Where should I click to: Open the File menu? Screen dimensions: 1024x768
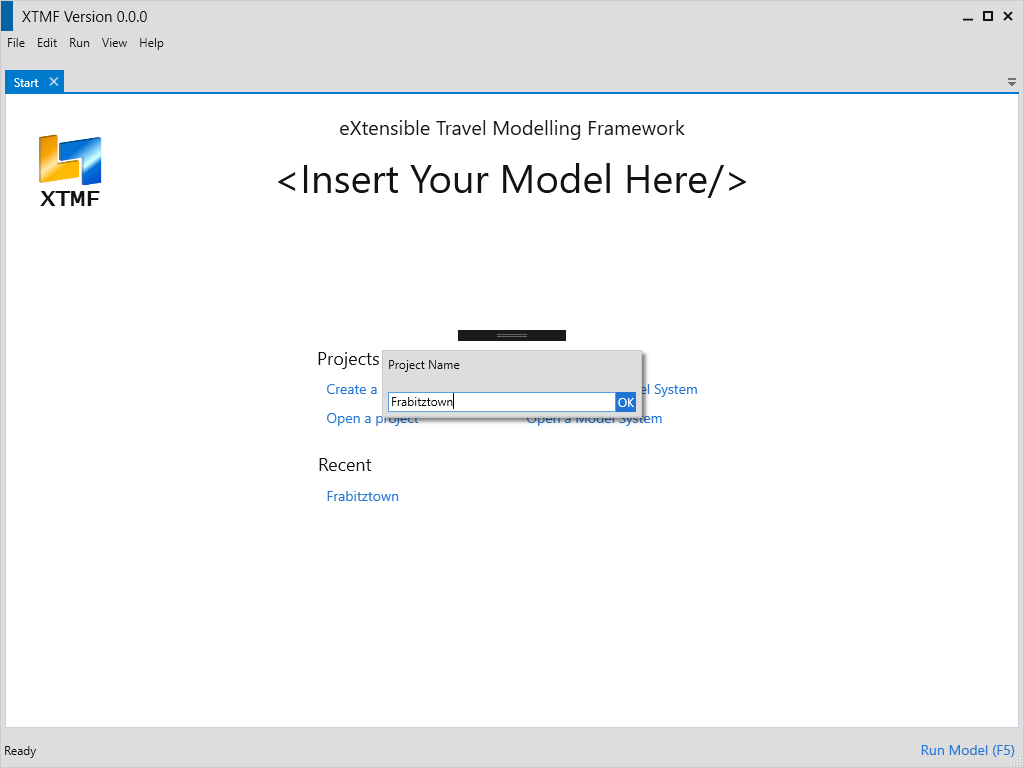16,43
